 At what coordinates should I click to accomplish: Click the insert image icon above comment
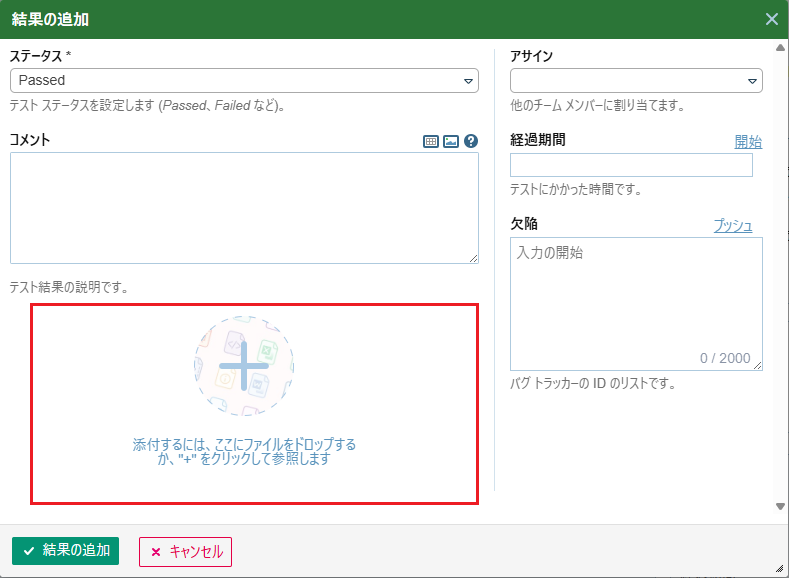pos(451,142)
